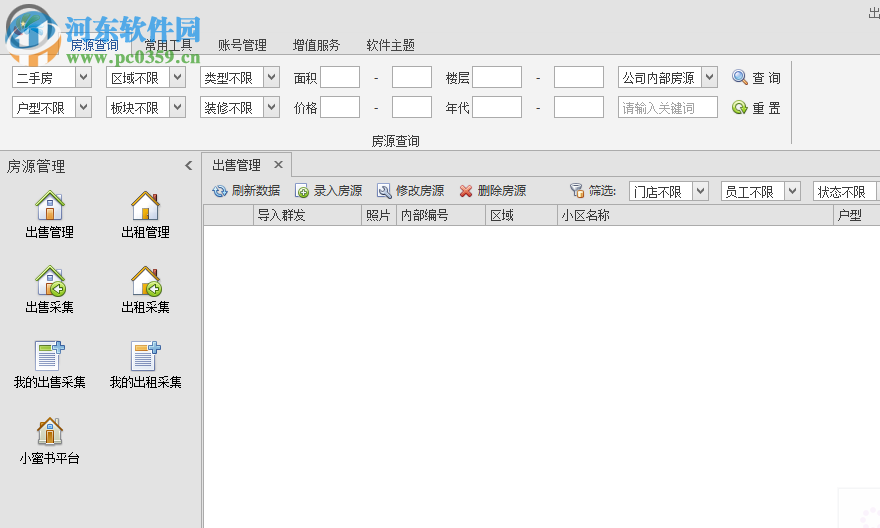The image size is (880, 528).
Task: Click the 重置 button text
Action: click(x=767, y=108)
